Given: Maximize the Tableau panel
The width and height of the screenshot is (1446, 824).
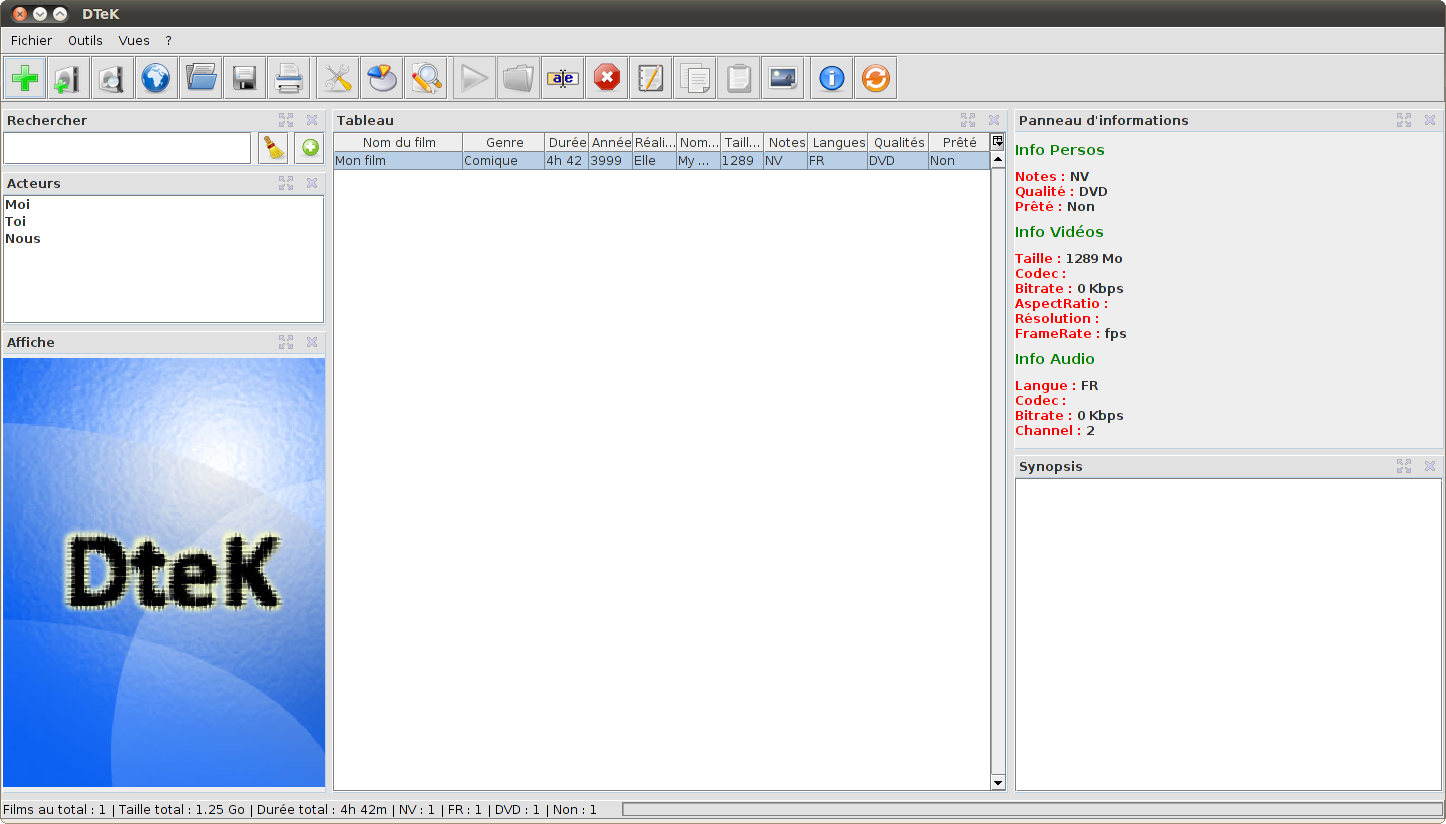Looking at the screenshot, I should (x=968, y=120).
